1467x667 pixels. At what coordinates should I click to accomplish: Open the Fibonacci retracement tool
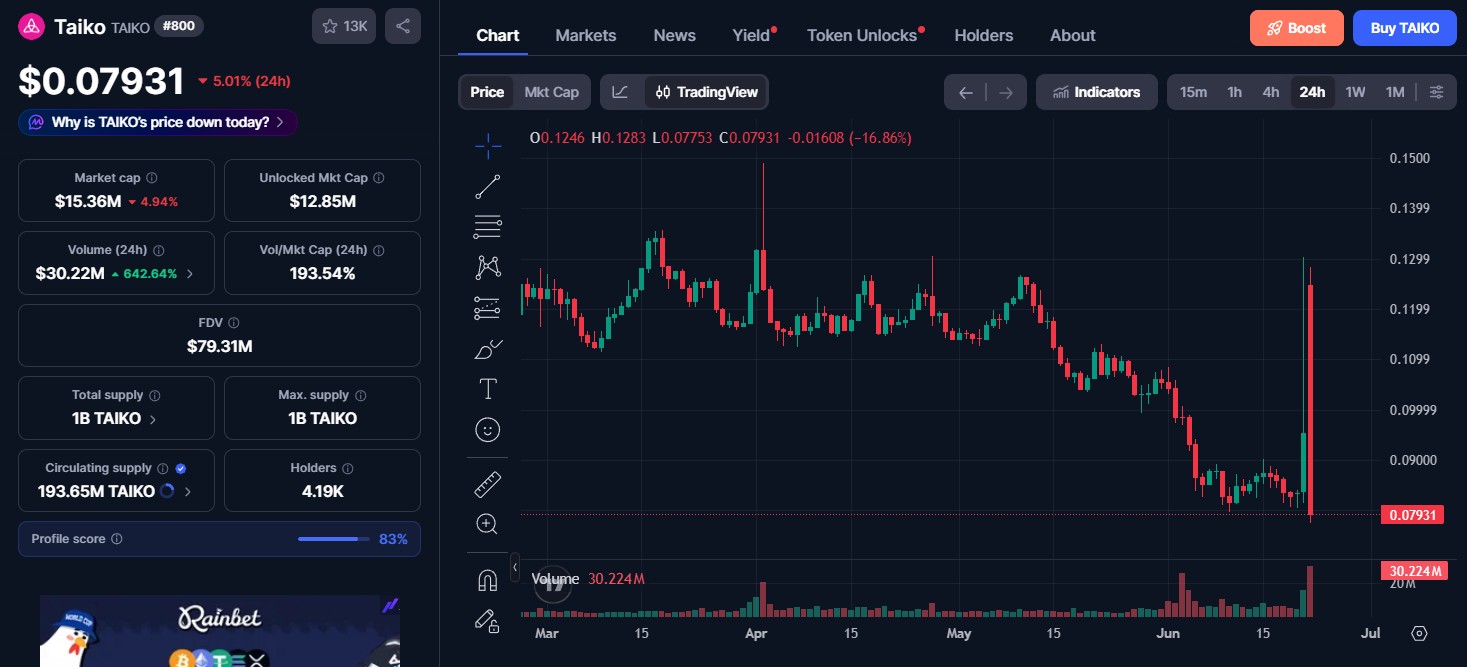pos(488,227)
